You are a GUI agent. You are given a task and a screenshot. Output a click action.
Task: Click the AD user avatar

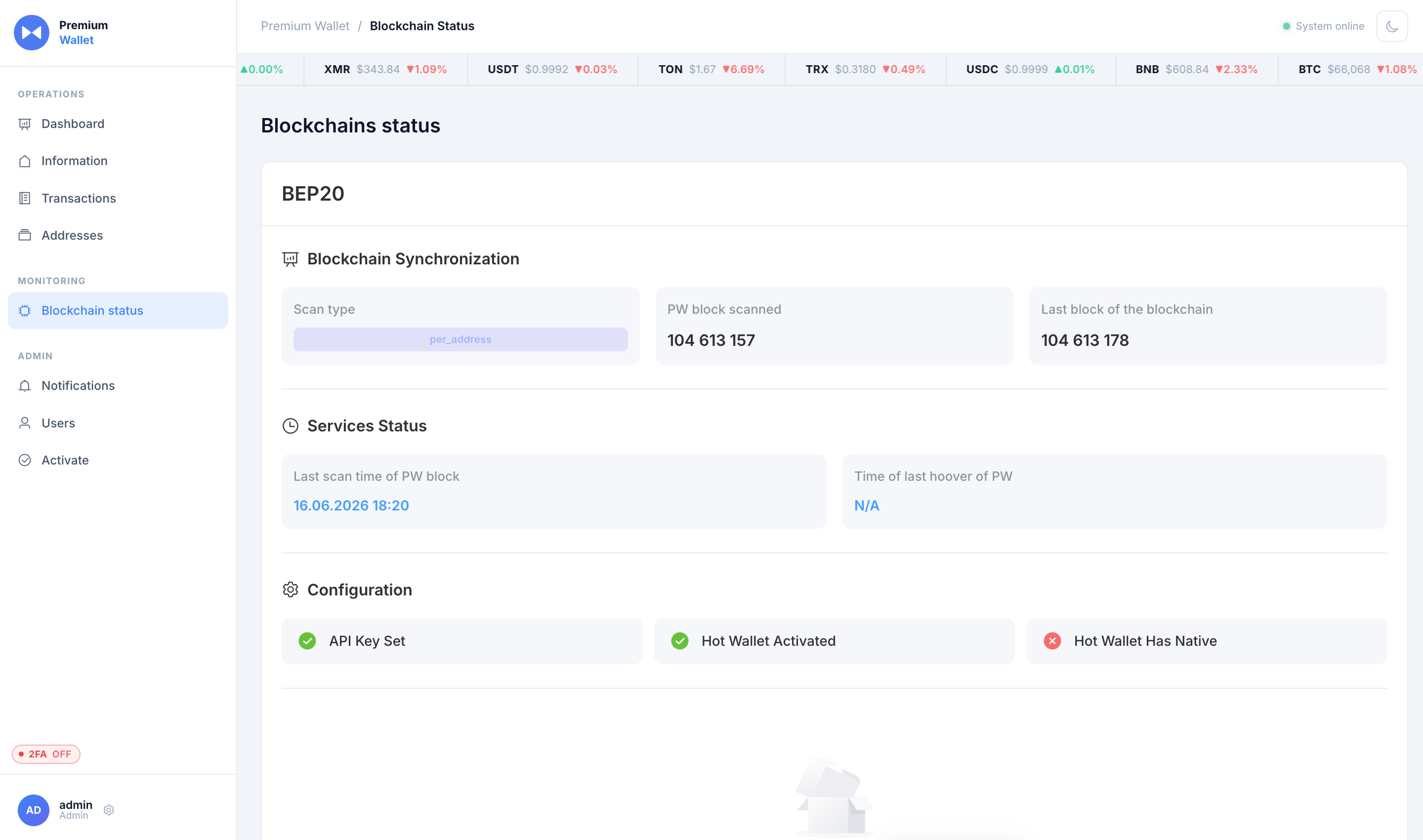coord(34,810)
